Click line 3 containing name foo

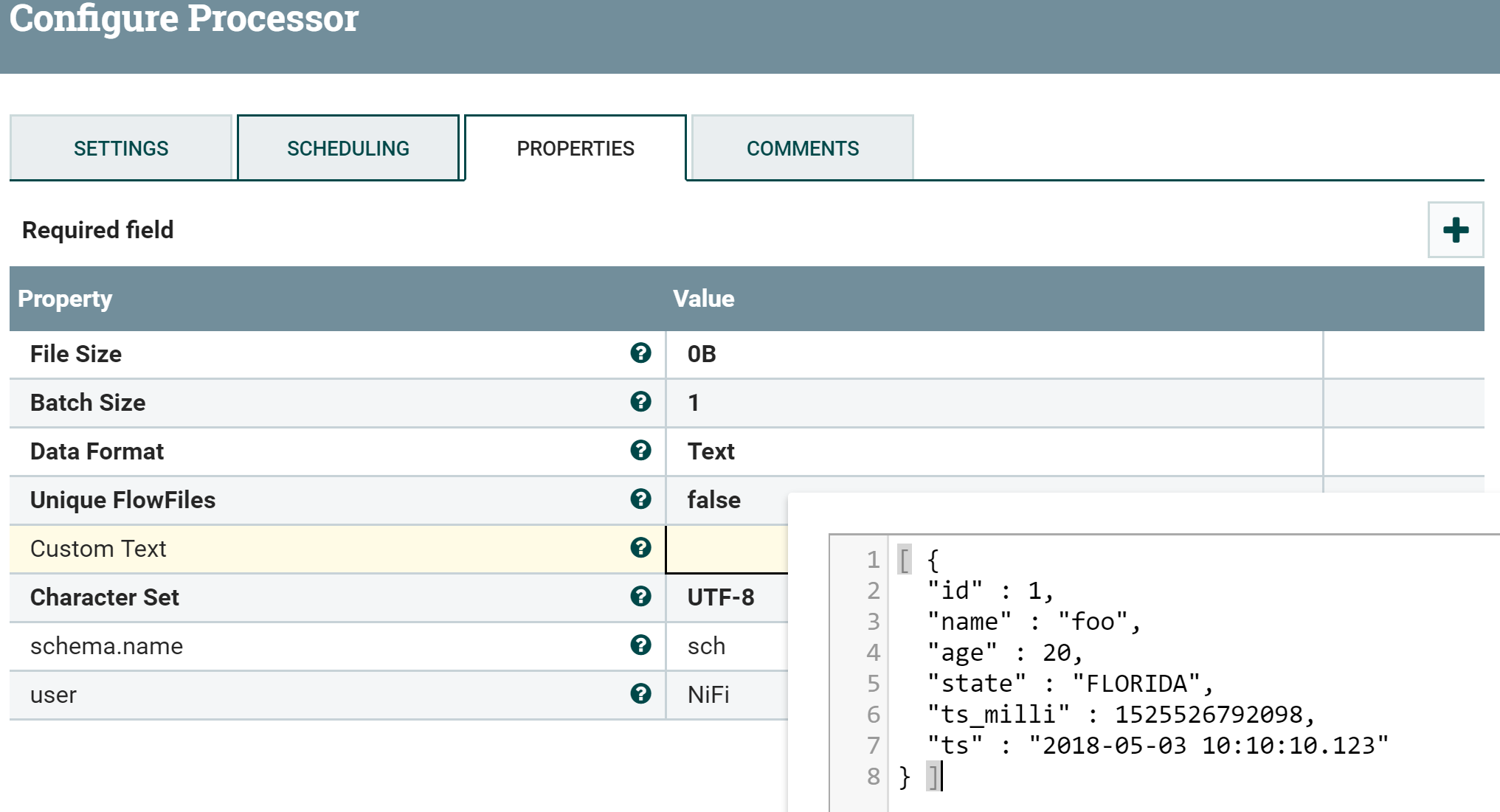(x=1033, y=622)
